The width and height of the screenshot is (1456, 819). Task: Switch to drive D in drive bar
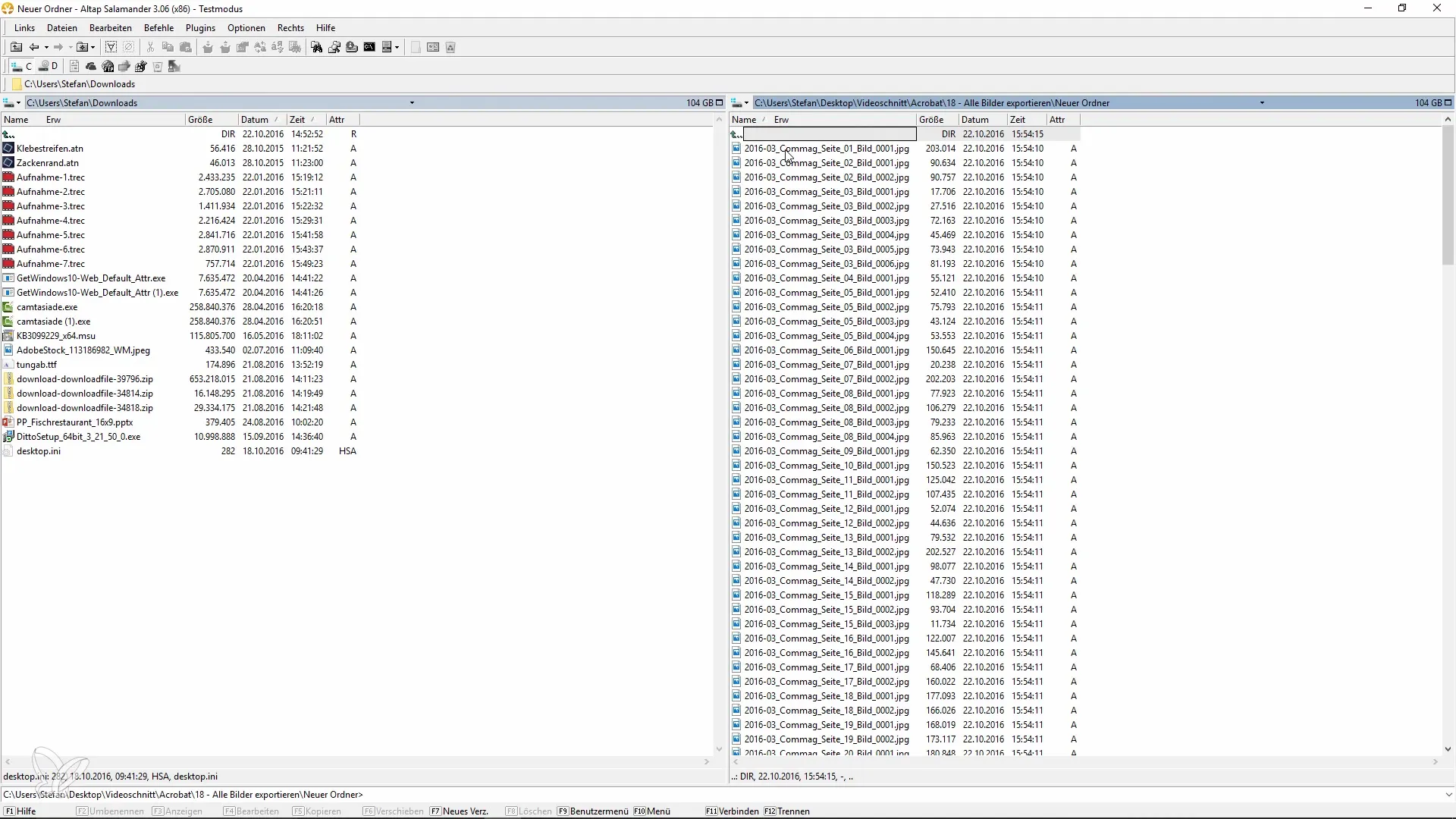[49, 67]
